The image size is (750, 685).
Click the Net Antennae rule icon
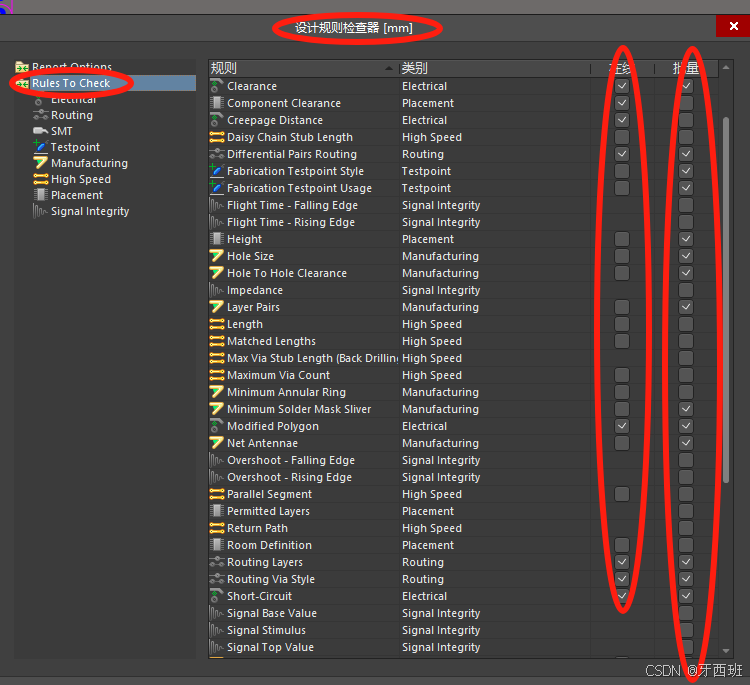click(x=217, y=443)
